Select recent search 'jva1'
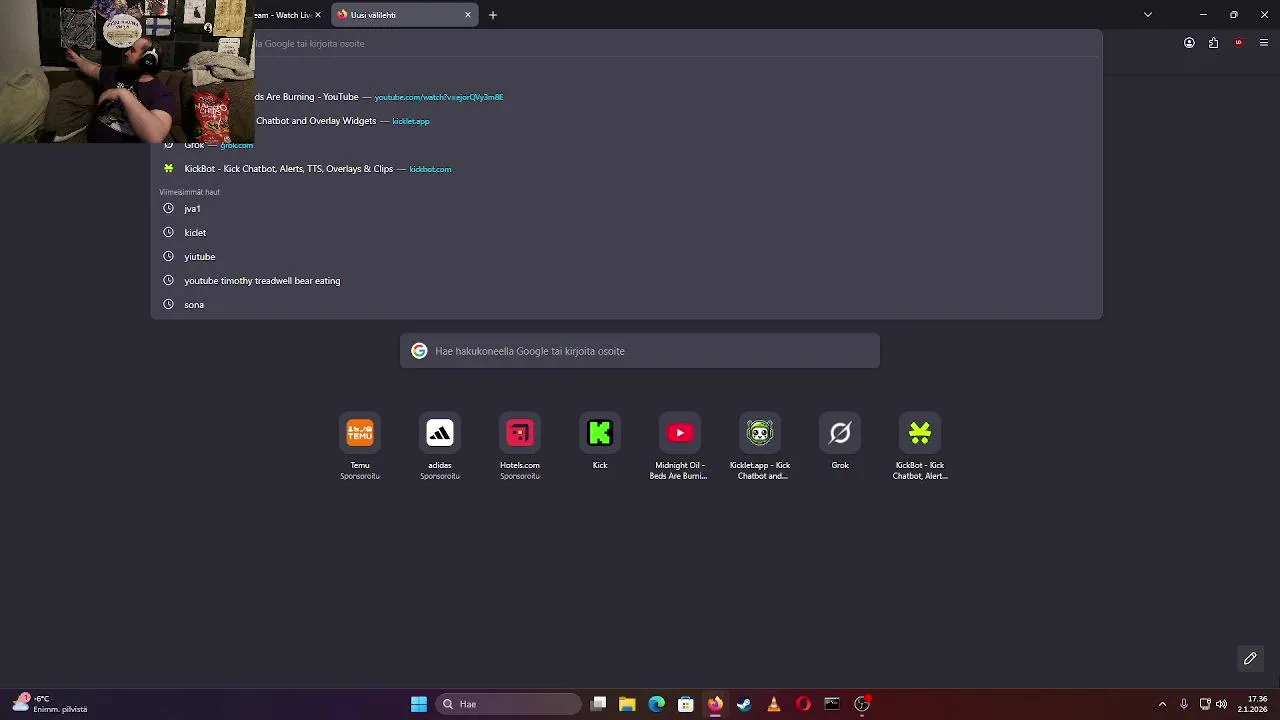The height and width of the screenshot is (720, 1280). [627, 208]
